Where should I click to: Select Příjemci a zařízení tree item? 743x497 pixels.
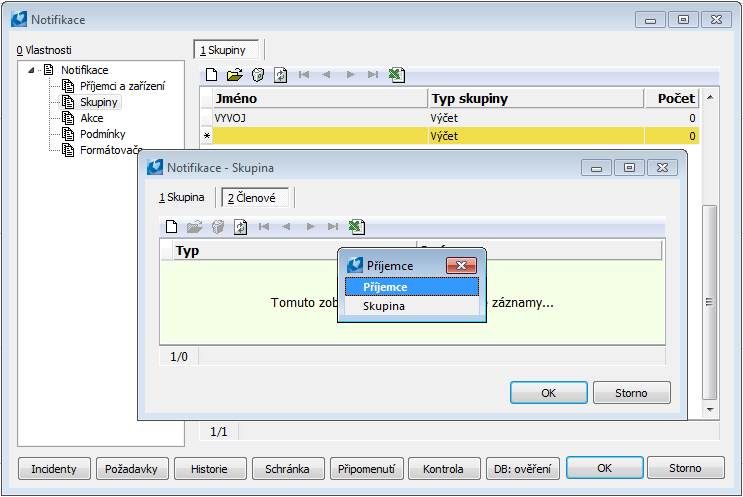point(122,86)
